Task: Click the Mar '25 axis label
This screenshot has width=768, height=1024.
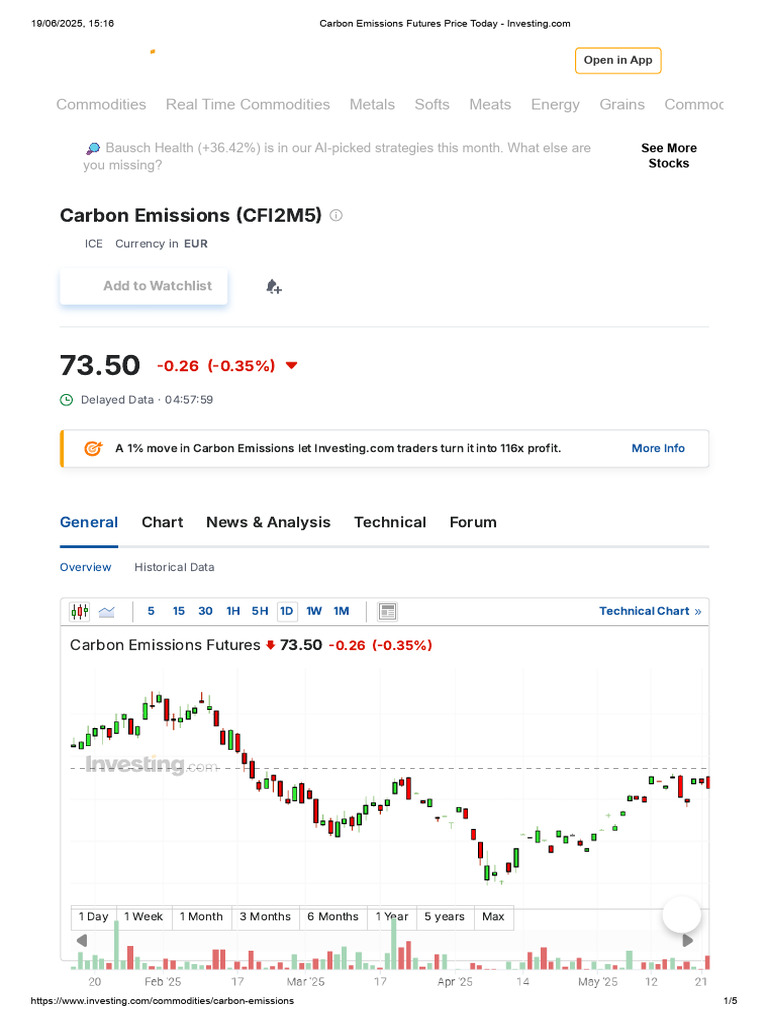Action: coord(306,982)
